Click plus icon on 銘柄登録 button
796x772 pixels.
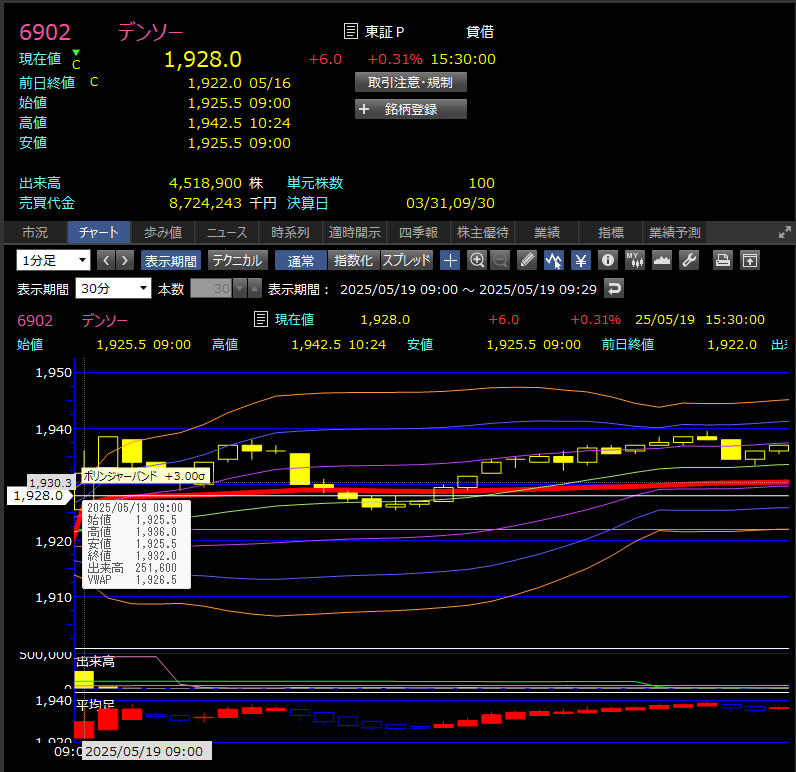(363, 109)
